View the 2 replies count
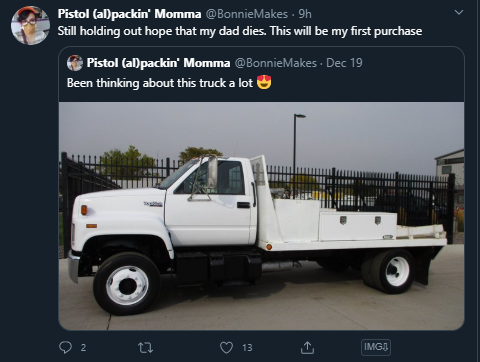Image resolution: width=480 pixels, height=362 pixels. coord(83,348)
